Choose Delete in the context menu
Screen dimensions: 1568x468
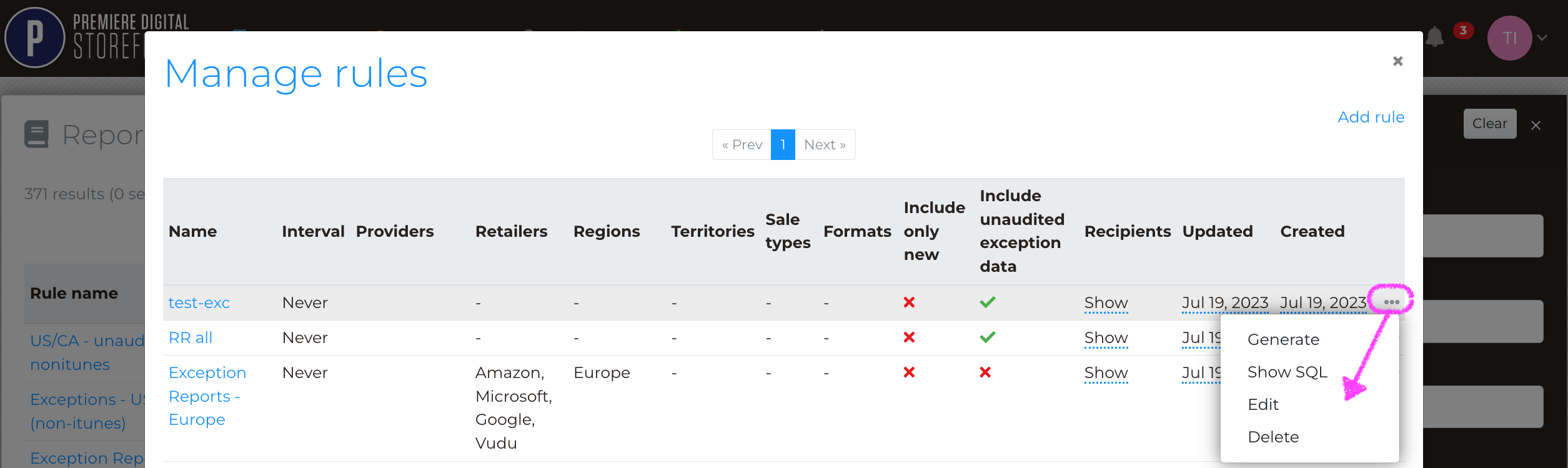[x=1273, y=437]
